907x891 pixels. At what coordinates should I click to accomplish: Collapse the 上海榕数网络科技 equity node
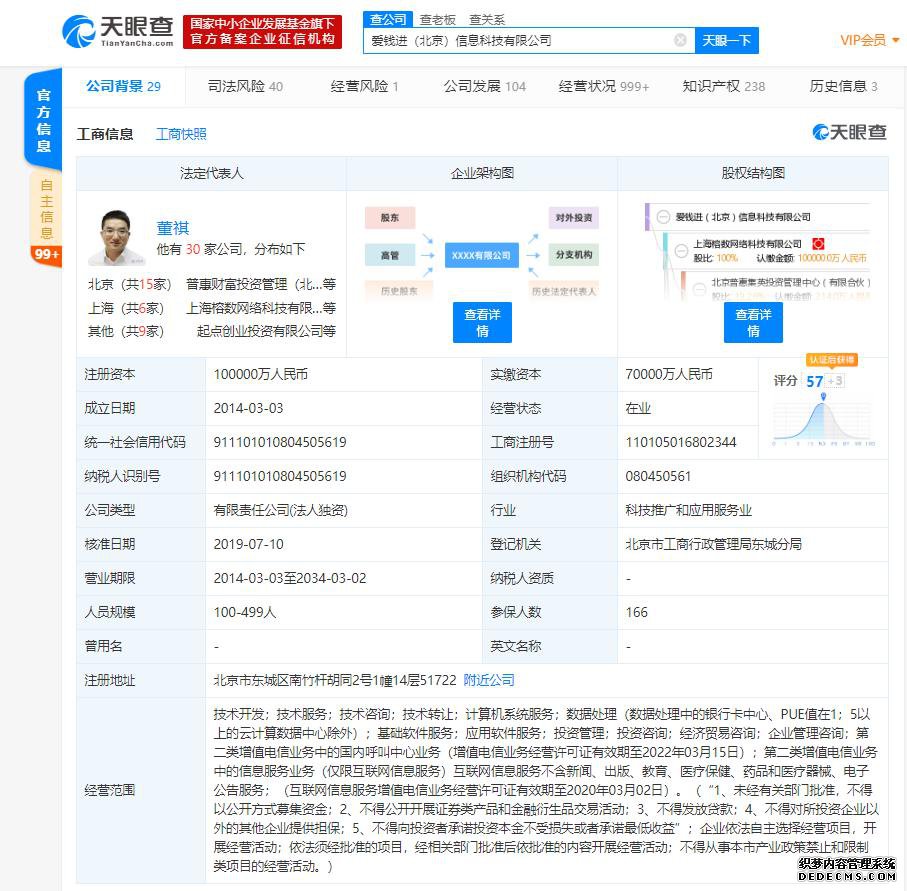click(x=681, y=251)
